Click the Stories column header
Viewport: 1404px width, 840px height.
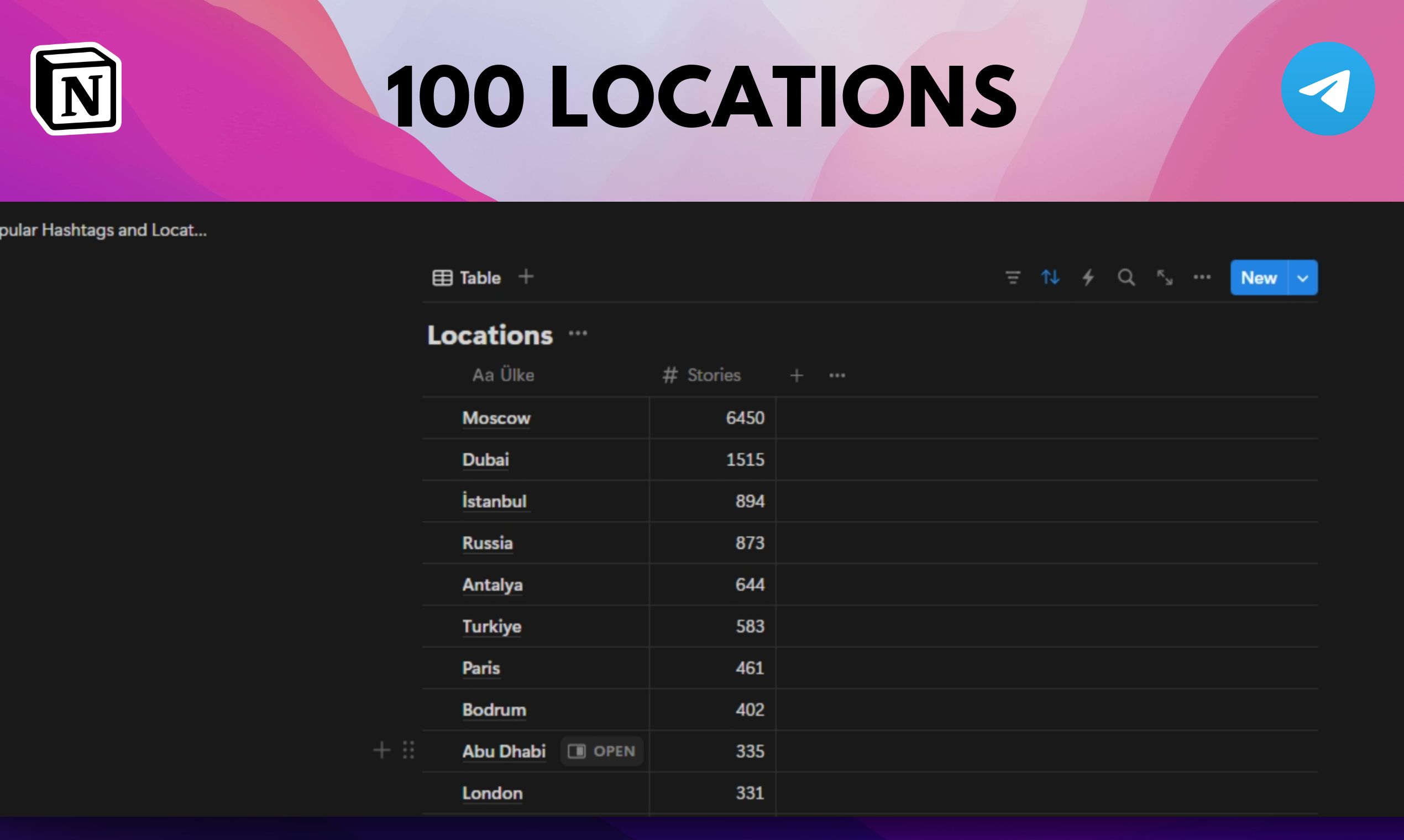(703, 375)
